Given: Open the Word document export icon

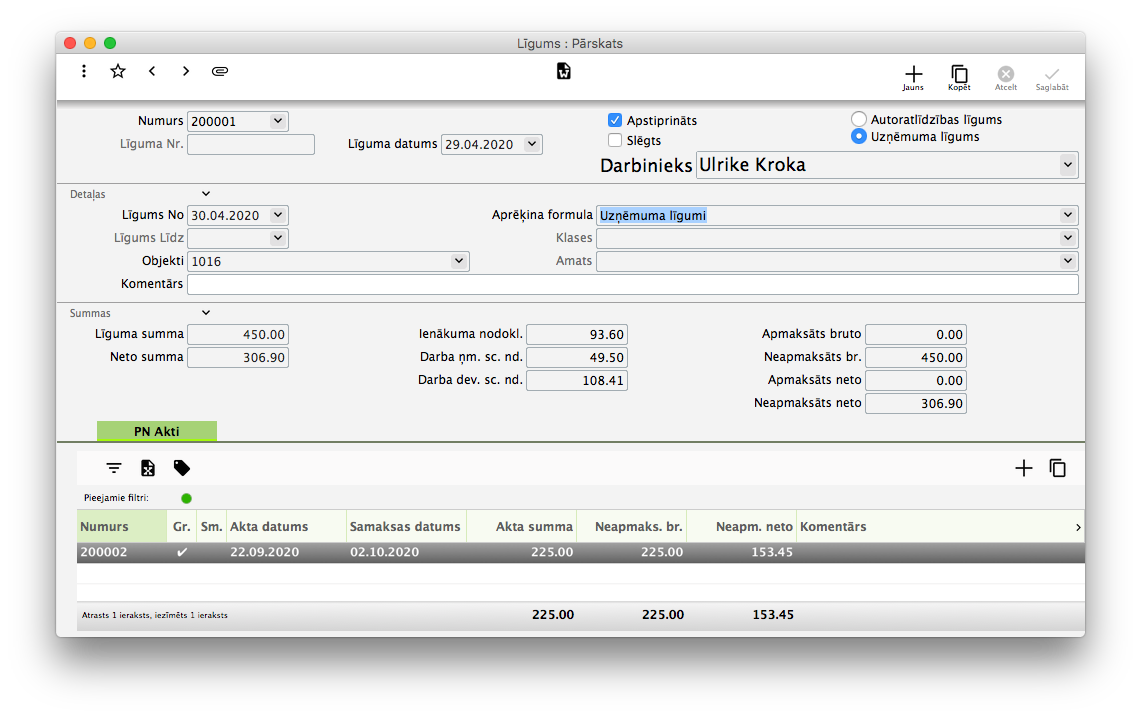Looking at the screenshot, I should point(564,71).
